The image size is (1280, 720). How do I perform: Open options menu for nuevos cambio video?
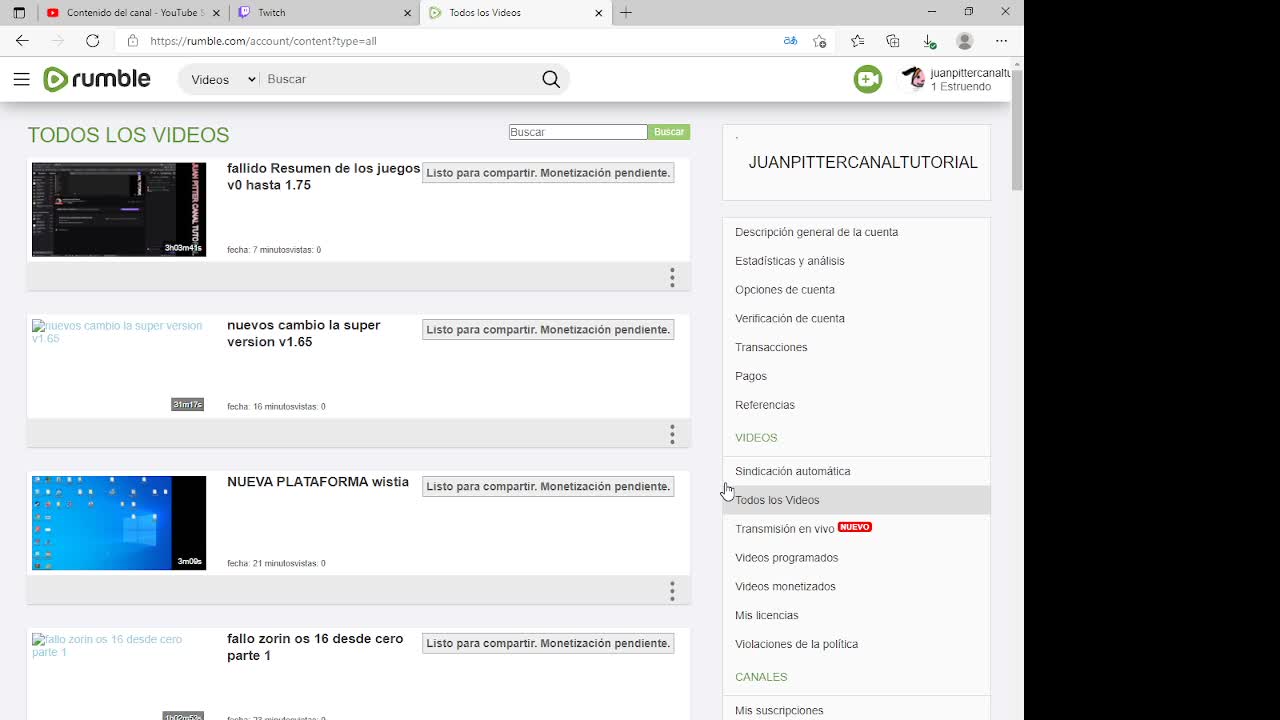click(x=672, y=434)
